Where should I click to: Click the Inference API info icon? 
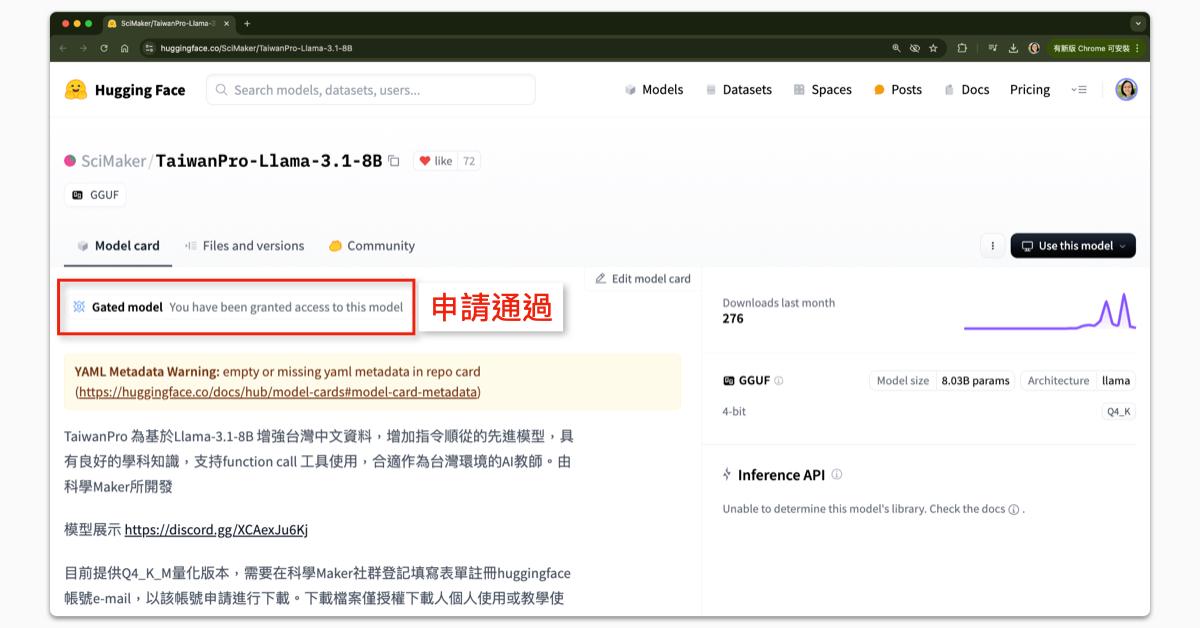(837, 475)
